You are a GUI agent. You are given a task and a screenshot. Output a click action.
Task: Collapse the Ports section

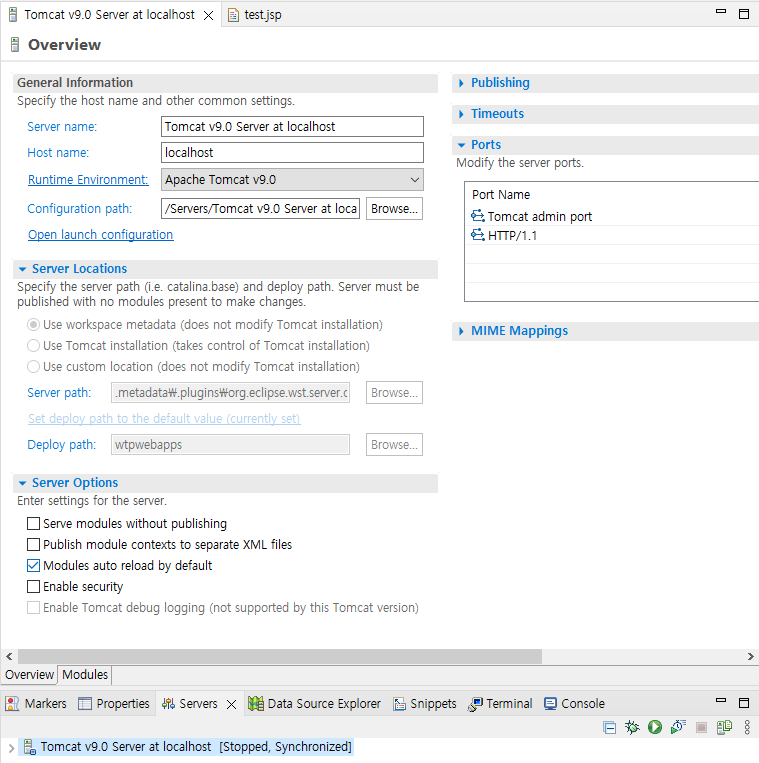pos(461,145)
